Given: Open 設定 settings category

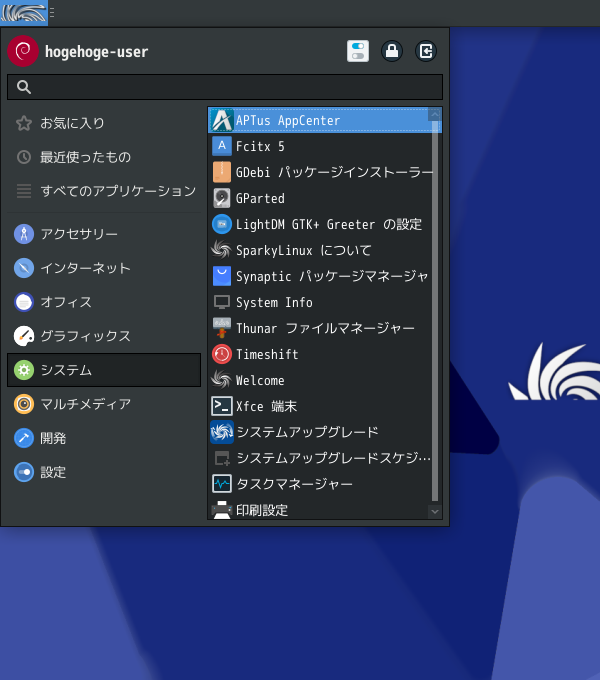Looking at the screenshot, I should [x=104, y=472].
